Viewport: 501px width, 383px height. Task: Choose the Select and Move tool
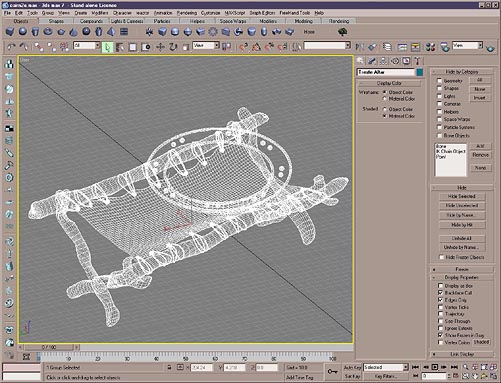click(x=160, y=47)
